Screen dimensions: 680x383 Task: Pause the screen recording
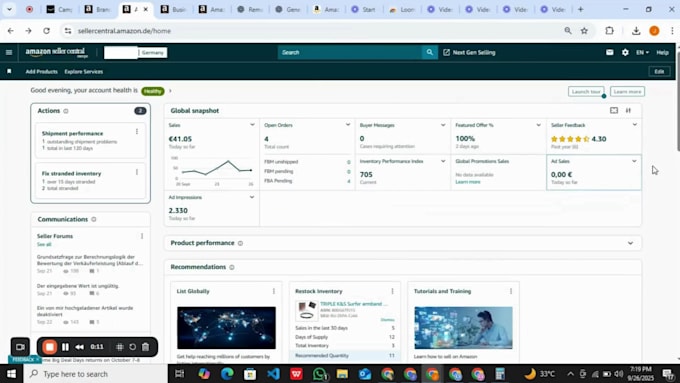click(x=65, y=347)
